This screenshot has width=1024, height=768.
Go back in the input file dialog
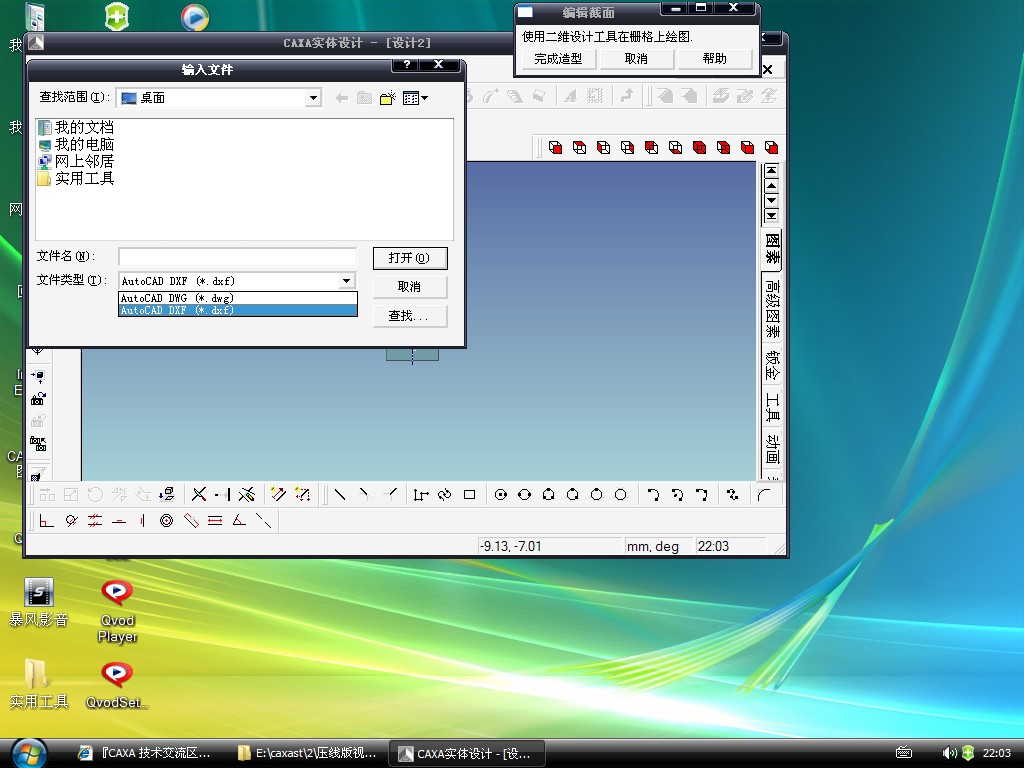(342, 98)
